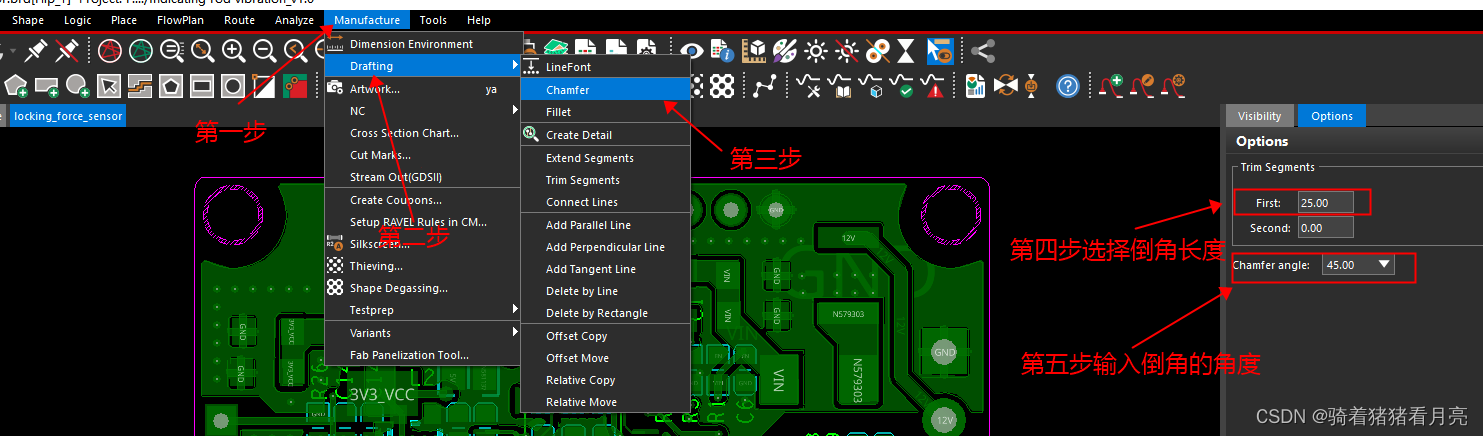1483x436 pixels.
Task: Select Chamfer in the Drafting submenu
Action: [x=606, y=90]
